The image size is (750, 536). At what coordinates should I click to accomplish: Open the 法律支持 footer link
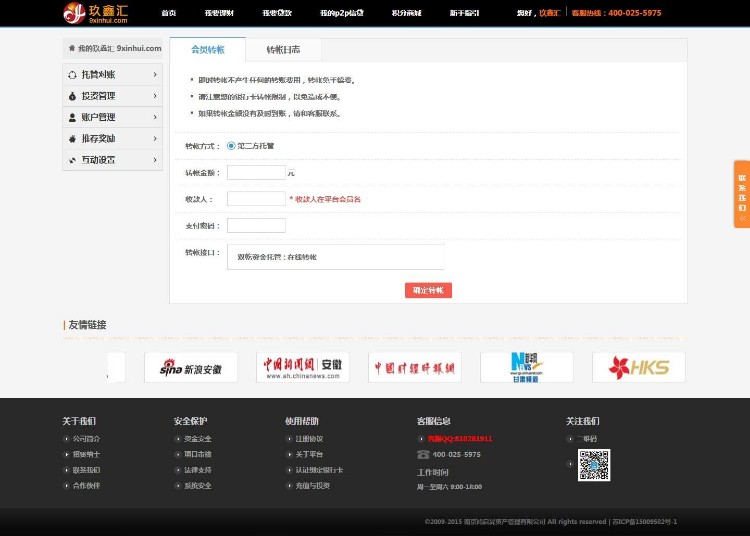tap(198, 470)
